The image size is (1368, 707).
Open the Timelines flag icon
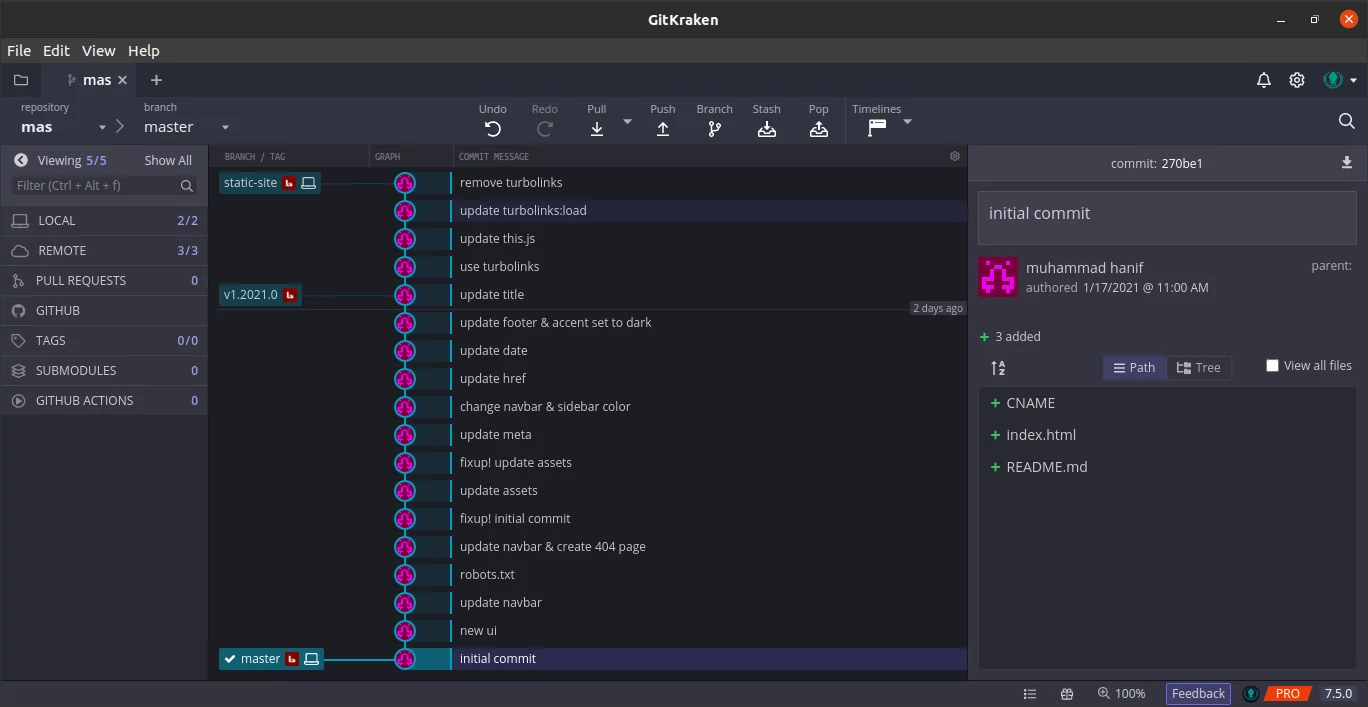coord(877,128)
